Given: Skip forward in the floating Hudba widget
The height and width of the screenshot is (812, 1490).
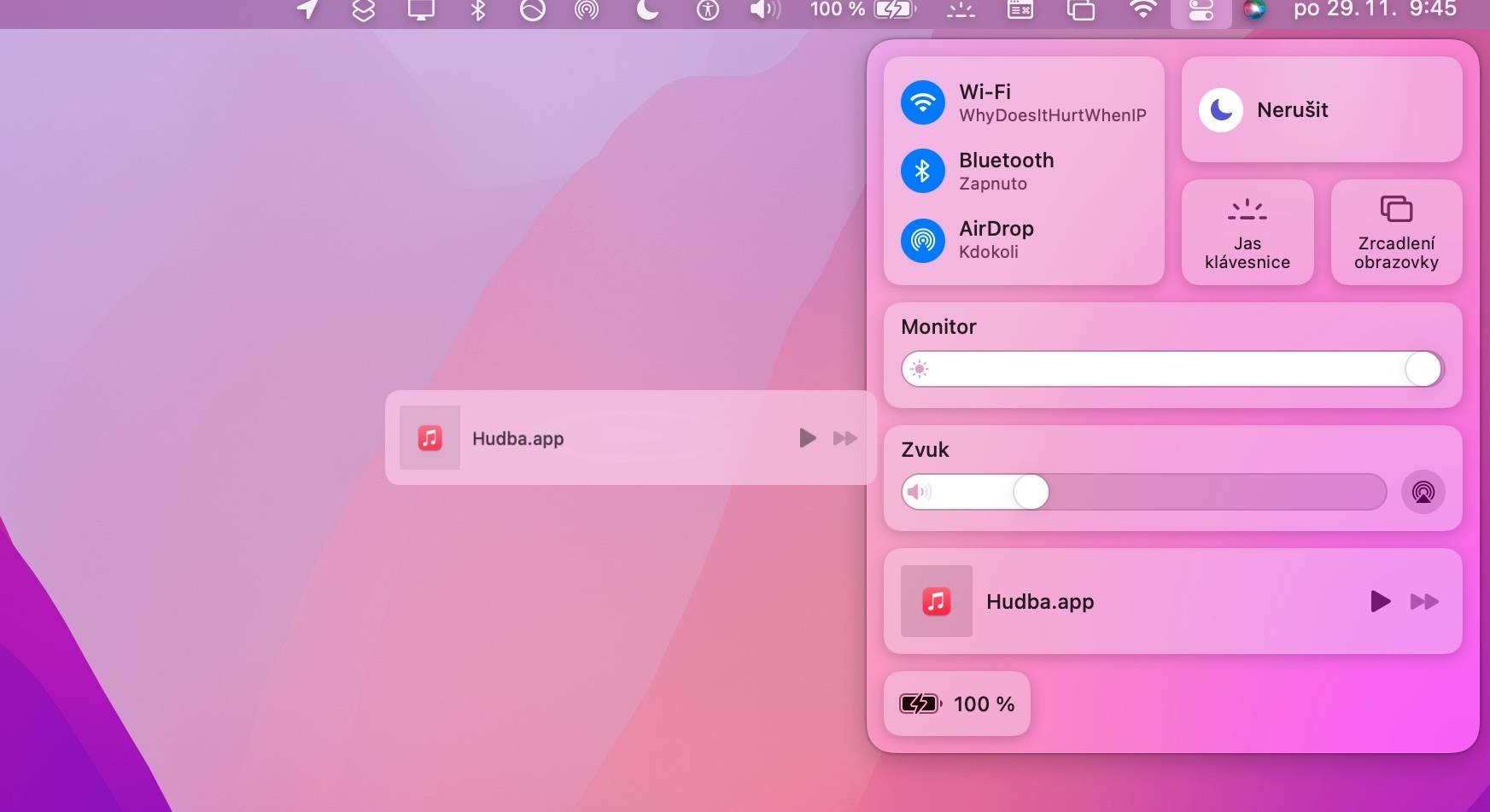Looking at the screenshot, I should pos(845,438).
